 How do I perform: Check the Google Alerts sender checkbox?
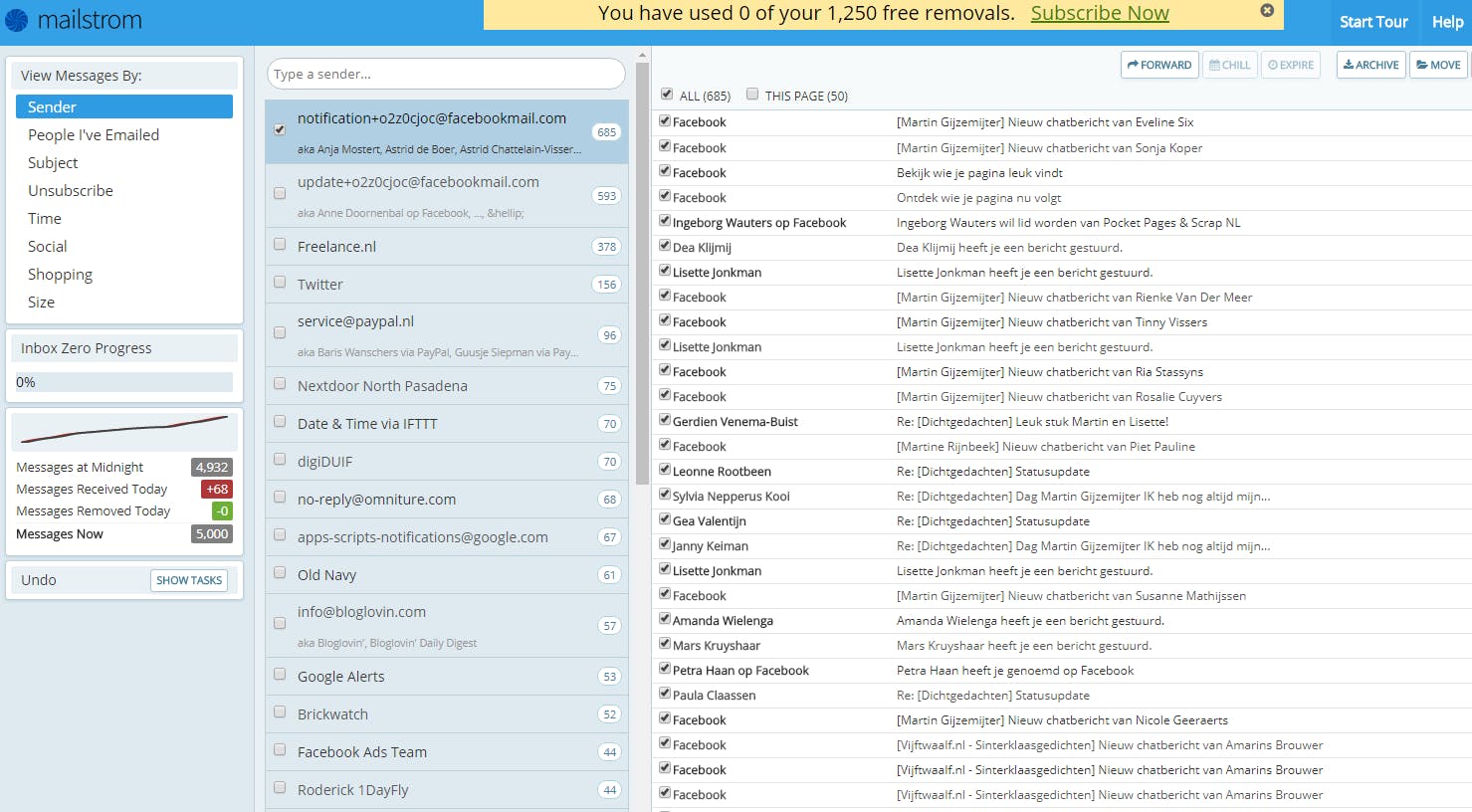coord(280,675)
